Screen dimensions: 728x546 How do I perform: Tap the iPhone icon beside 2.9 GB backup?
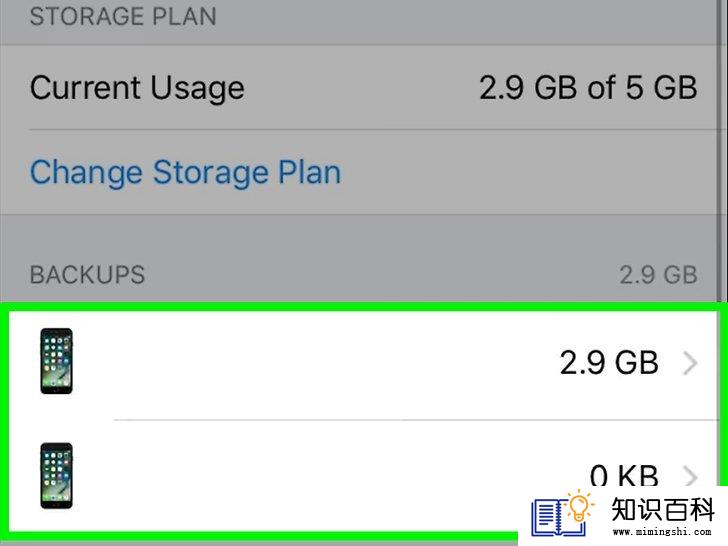(56, 361)
